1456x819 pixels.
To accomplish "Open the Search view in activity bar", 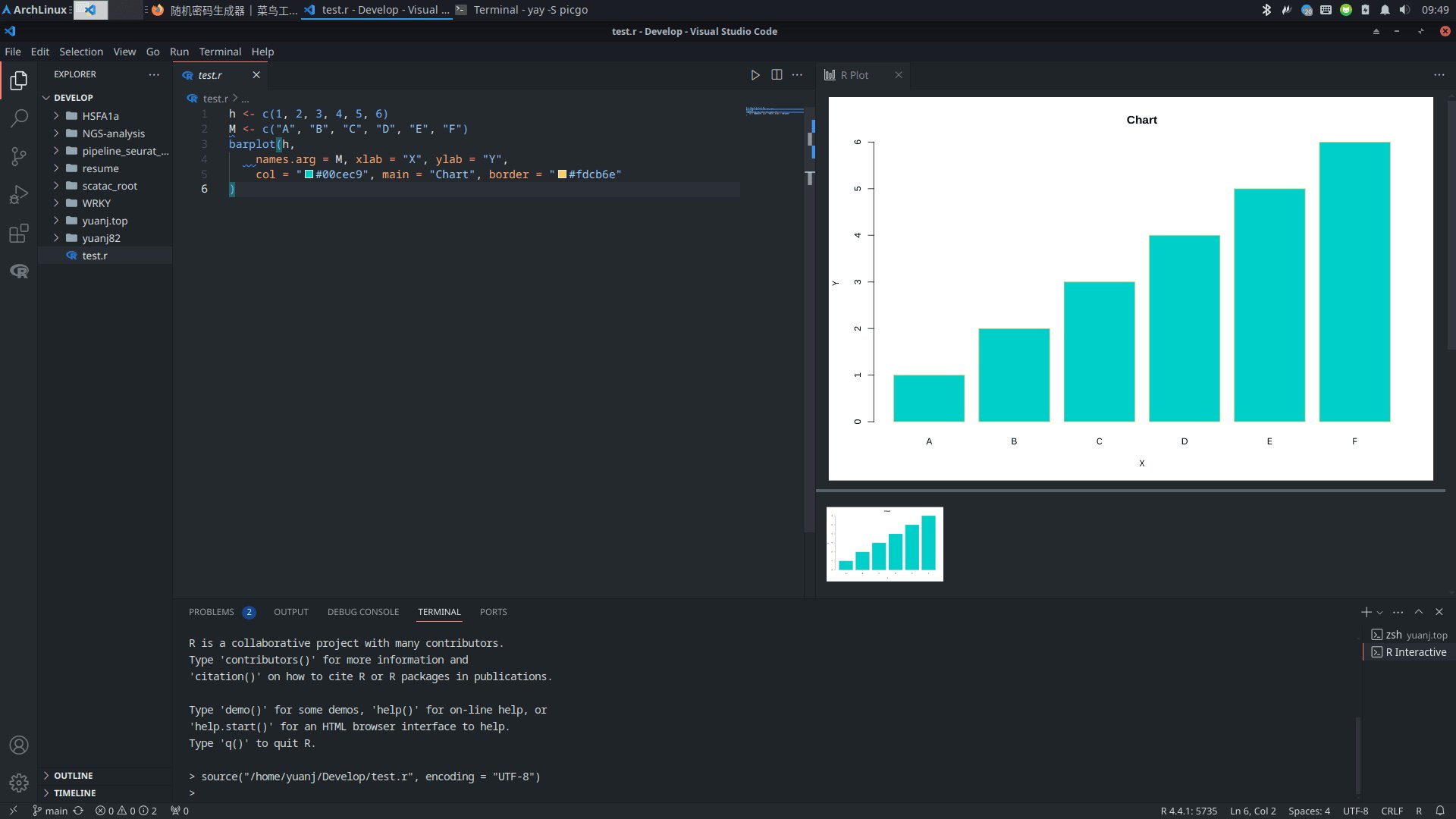I will coord(19,118).
